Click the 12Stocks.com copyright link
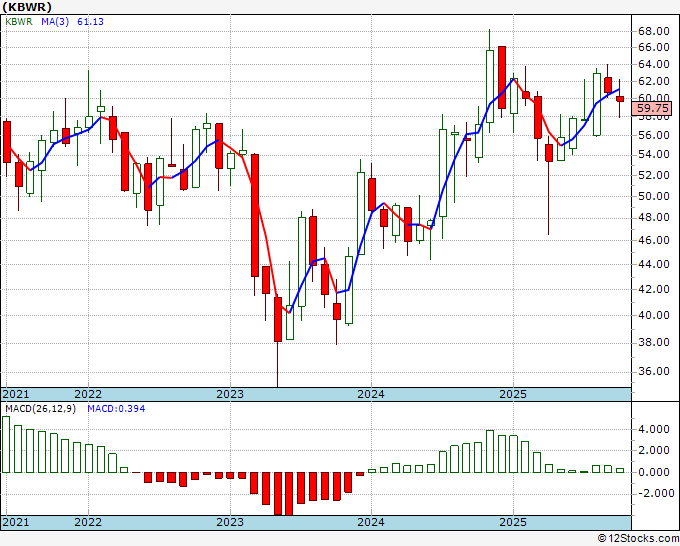680x546 pixels. (638, 539)
